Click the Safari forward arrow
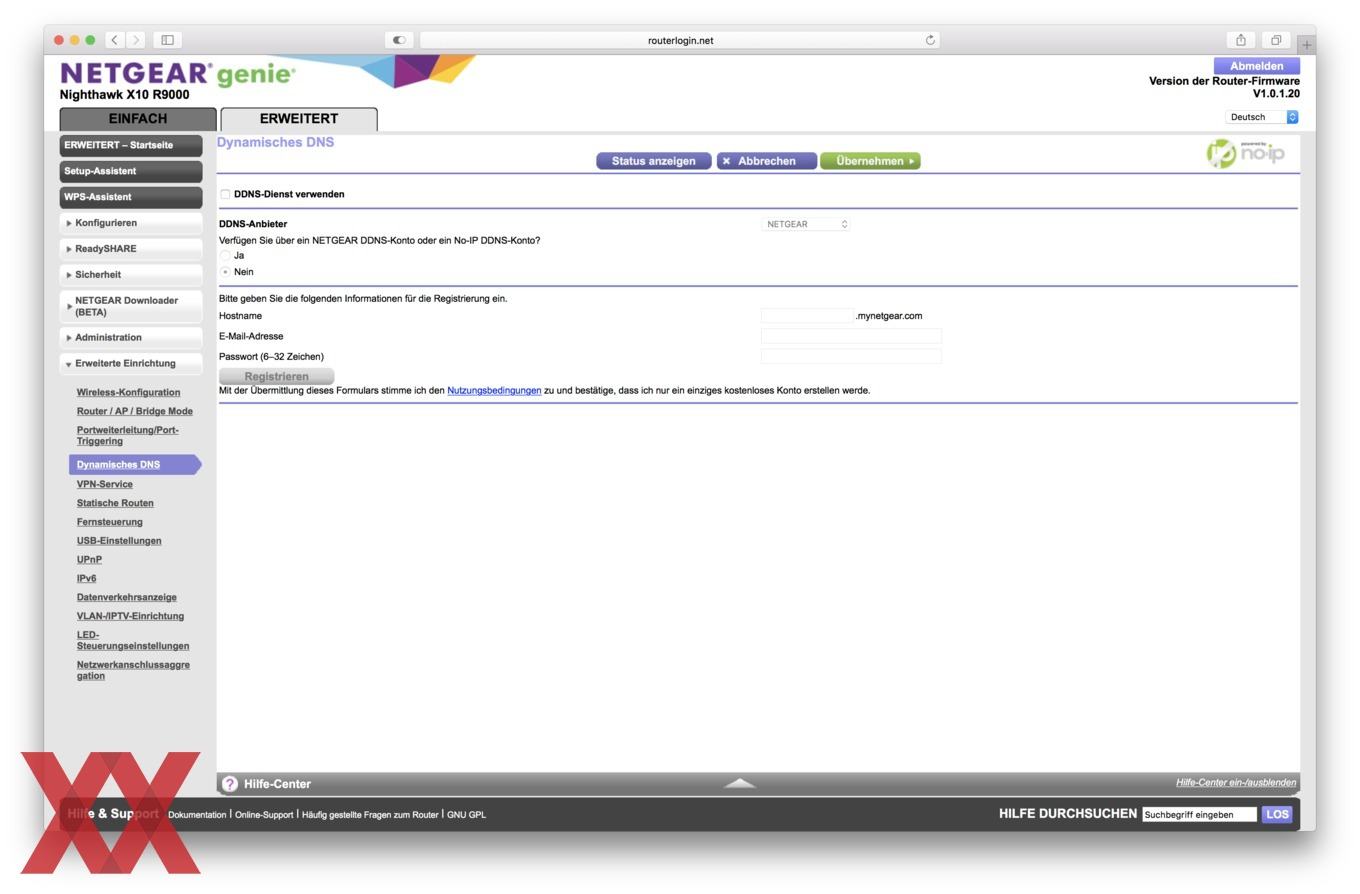Viewport: 1360px width, 894px height. 135,40
